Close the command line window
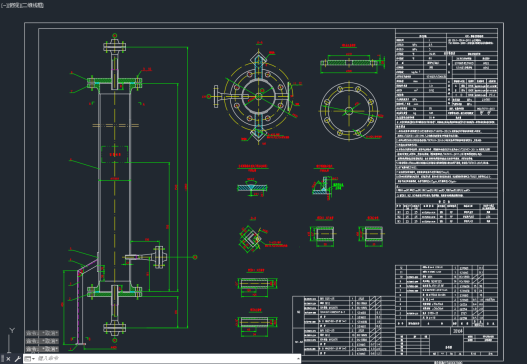This screenshot has width=527, height=364. coord(9,359)
